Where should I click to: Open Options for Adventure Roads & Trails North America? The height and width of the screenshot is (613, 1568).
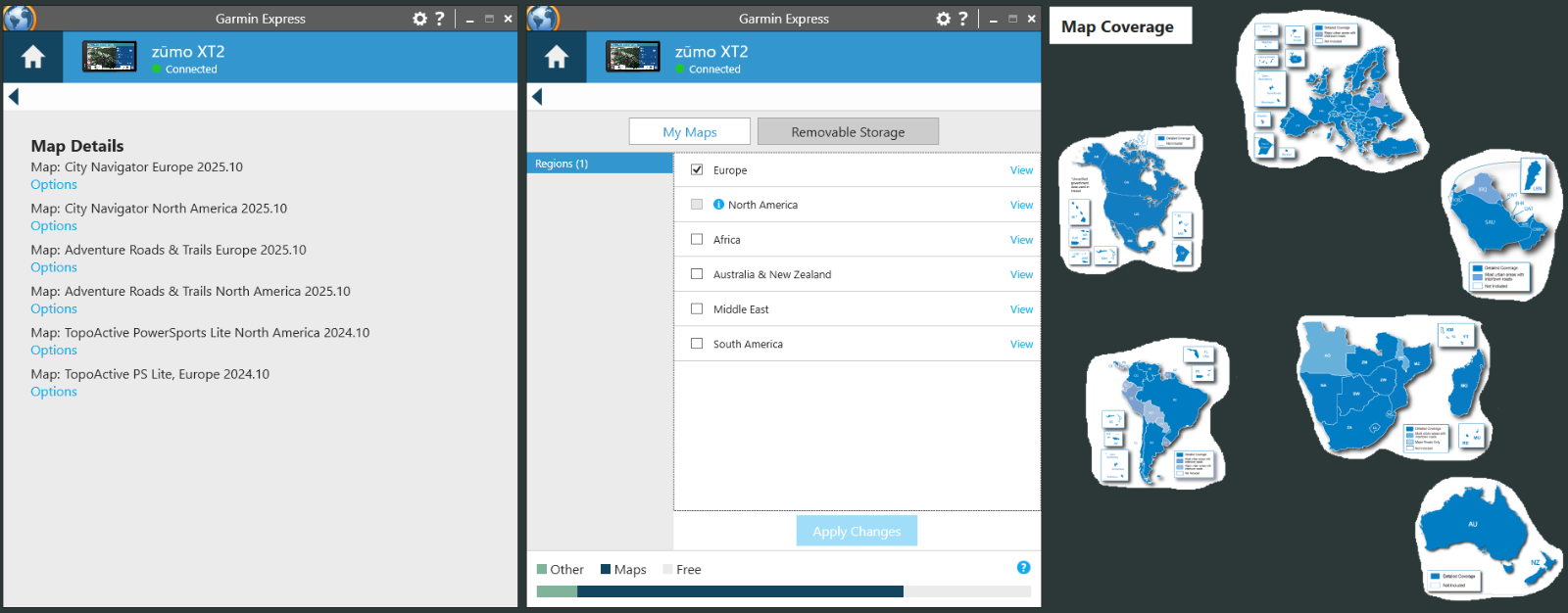(x=54, y=309)
